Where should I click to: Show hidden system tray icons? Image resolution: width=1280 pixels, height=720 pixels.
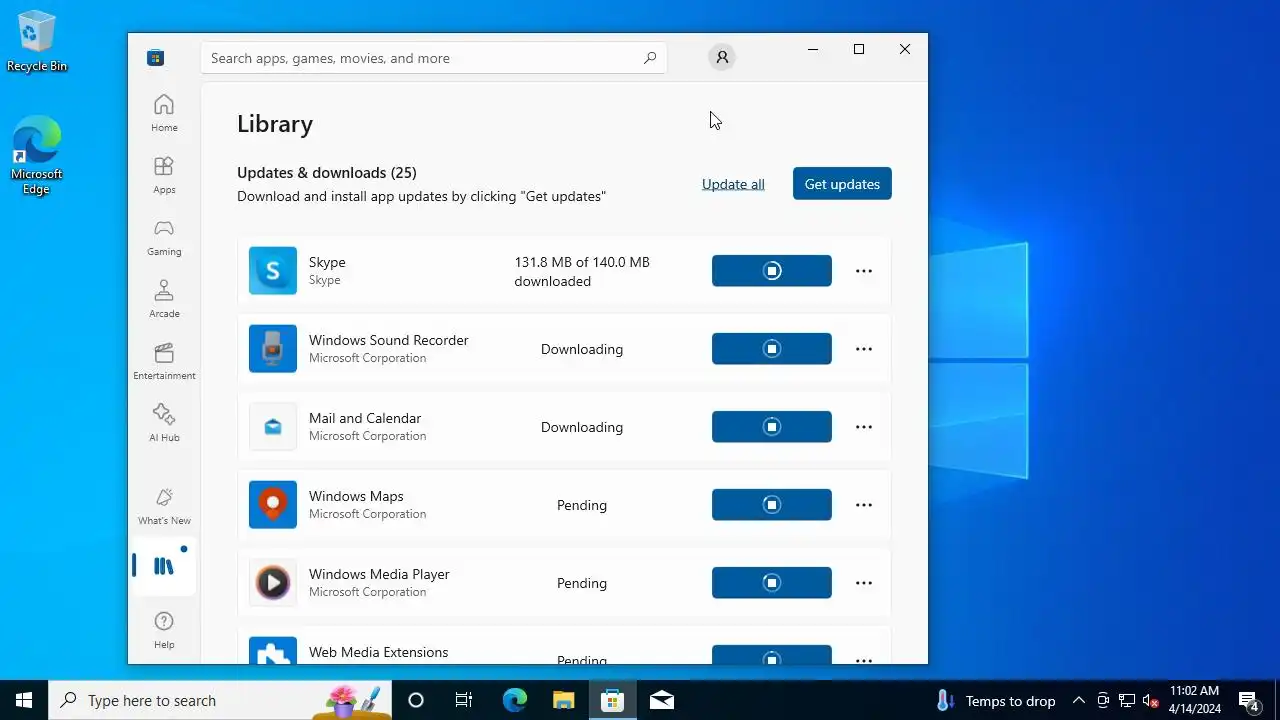click(1078, 700)
